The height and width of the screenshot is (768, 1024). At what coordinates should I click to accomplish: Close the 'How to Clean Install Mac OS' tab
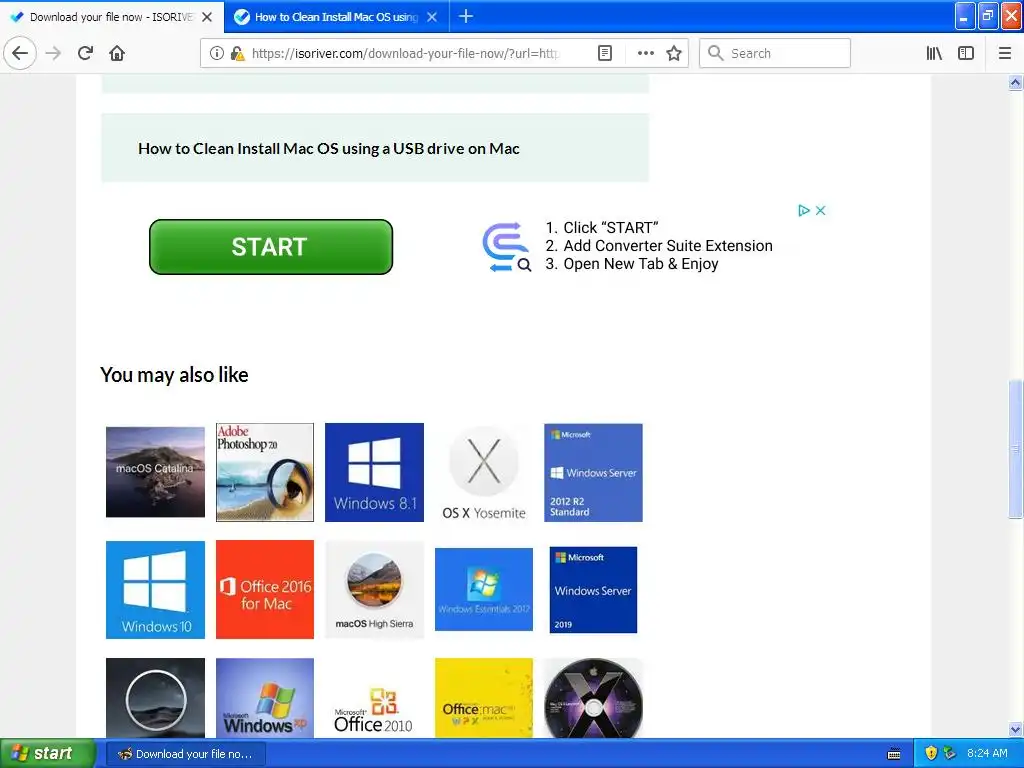click(x=432, y=17)
